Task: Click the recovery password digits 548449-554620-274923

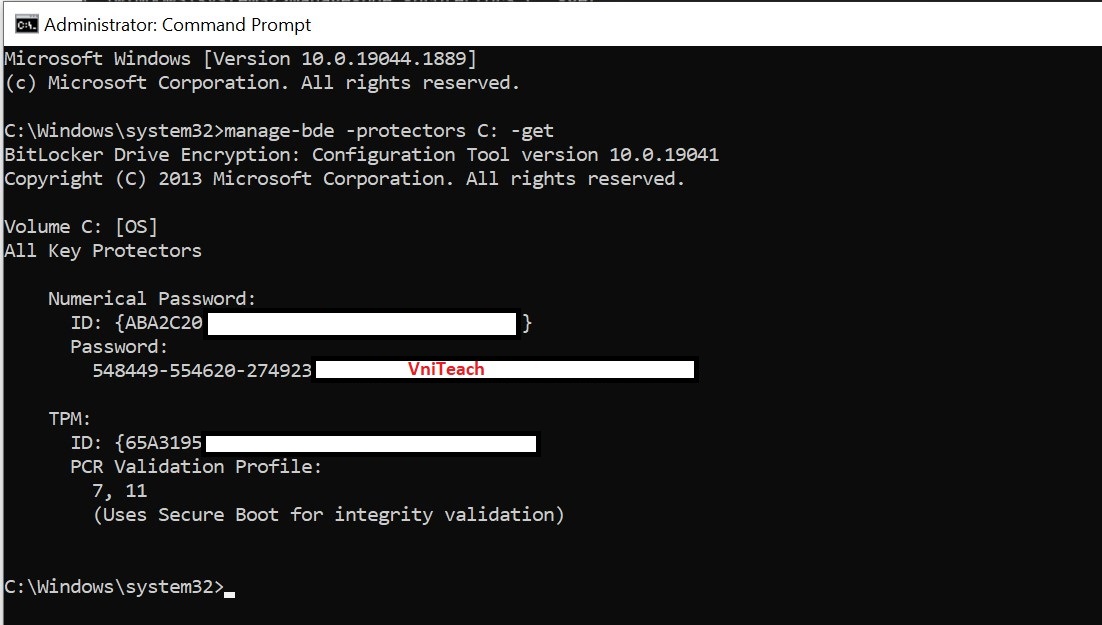Action: 203,371
